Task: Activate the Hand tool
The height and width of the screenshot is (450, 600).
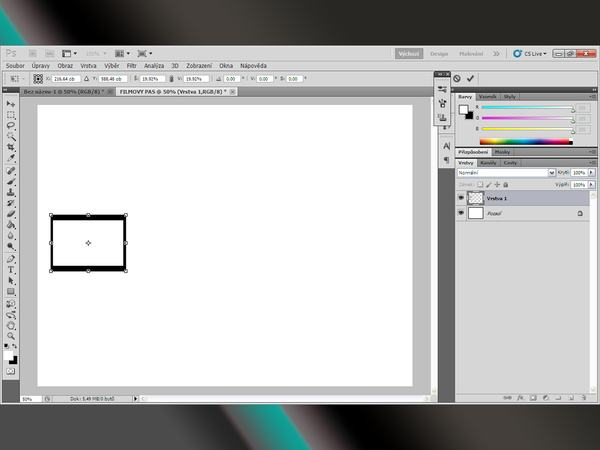Action: pos(11,324)
